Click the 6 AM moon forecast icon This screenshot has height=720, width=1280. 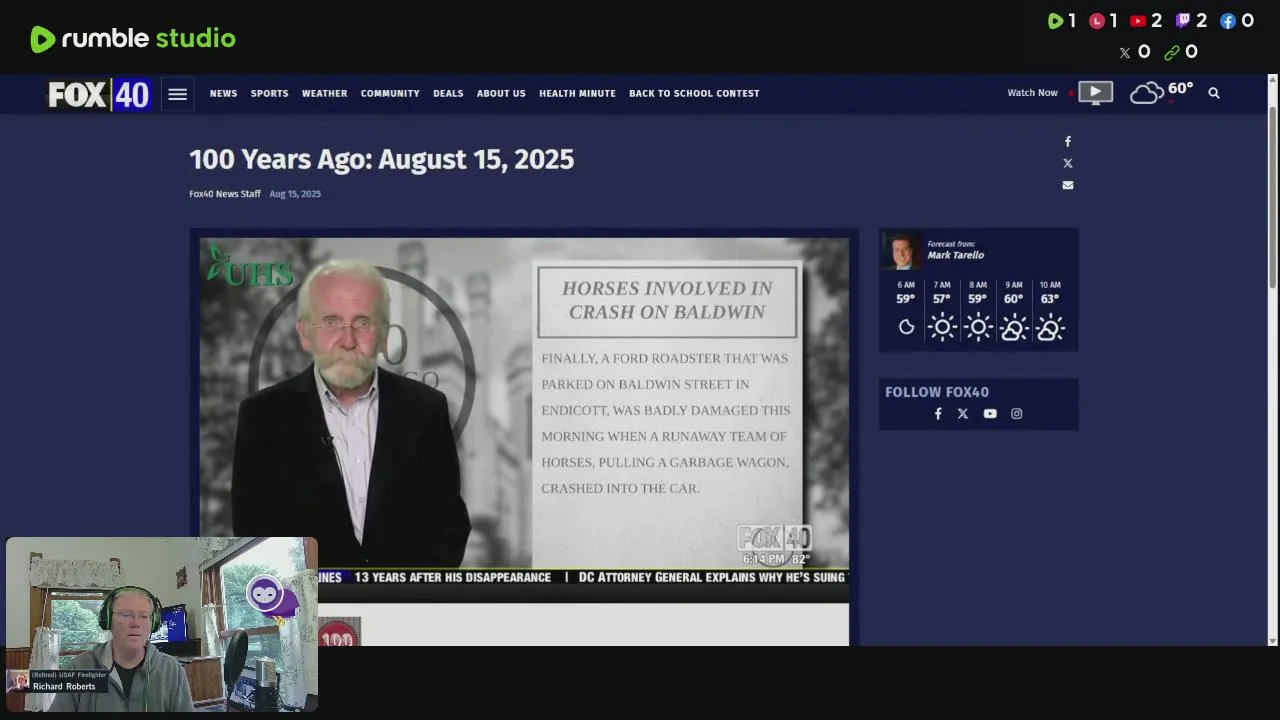pyautogui.click(x=906, y=327)
